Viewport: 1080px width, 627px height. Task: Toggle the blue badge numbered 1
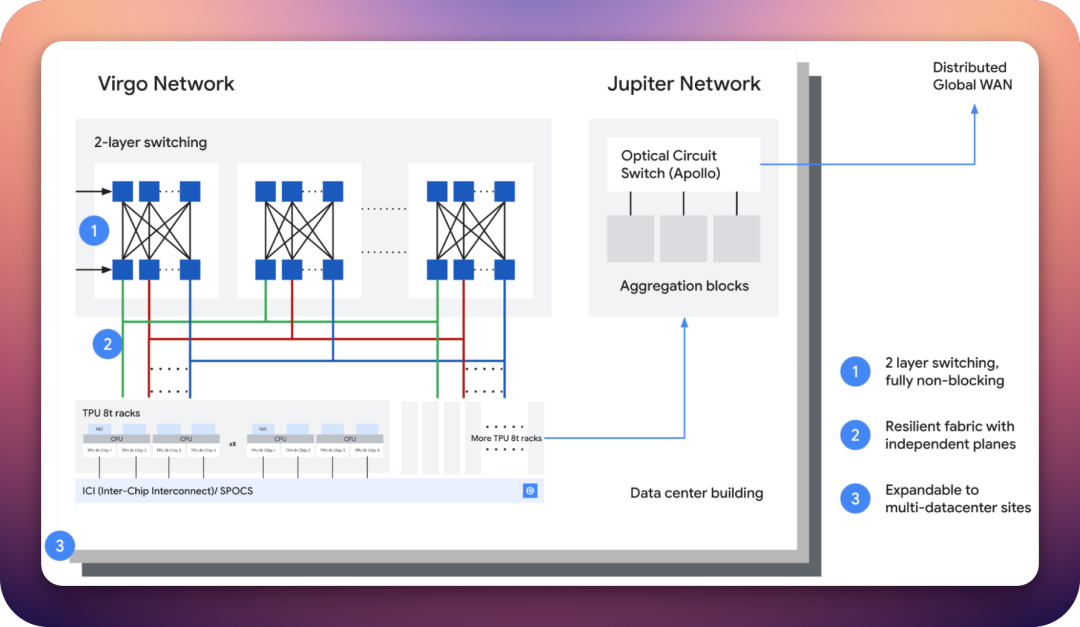click(94, 230)
